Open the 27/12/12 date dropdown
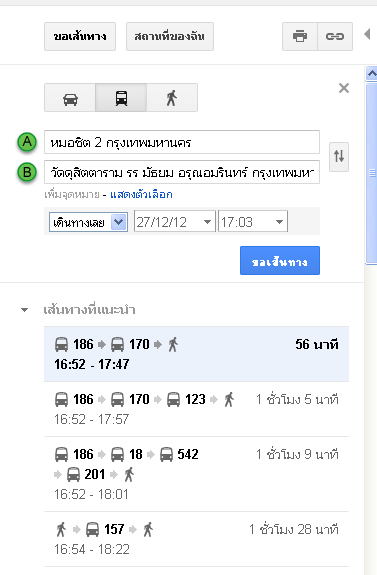This screenshot has width=377, height=575. (175, 221)
